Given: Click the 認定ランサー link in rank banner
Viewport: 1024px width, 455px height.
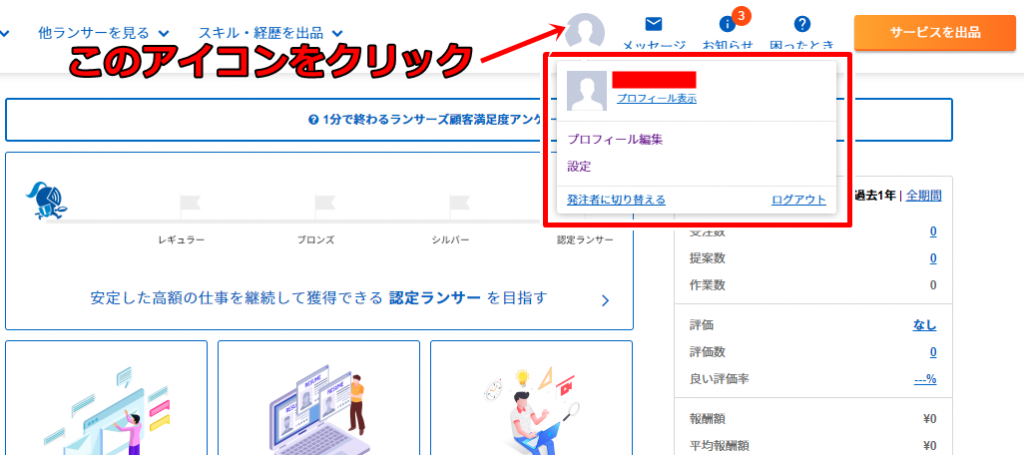Looking at the screenshot, I should 434,298.
